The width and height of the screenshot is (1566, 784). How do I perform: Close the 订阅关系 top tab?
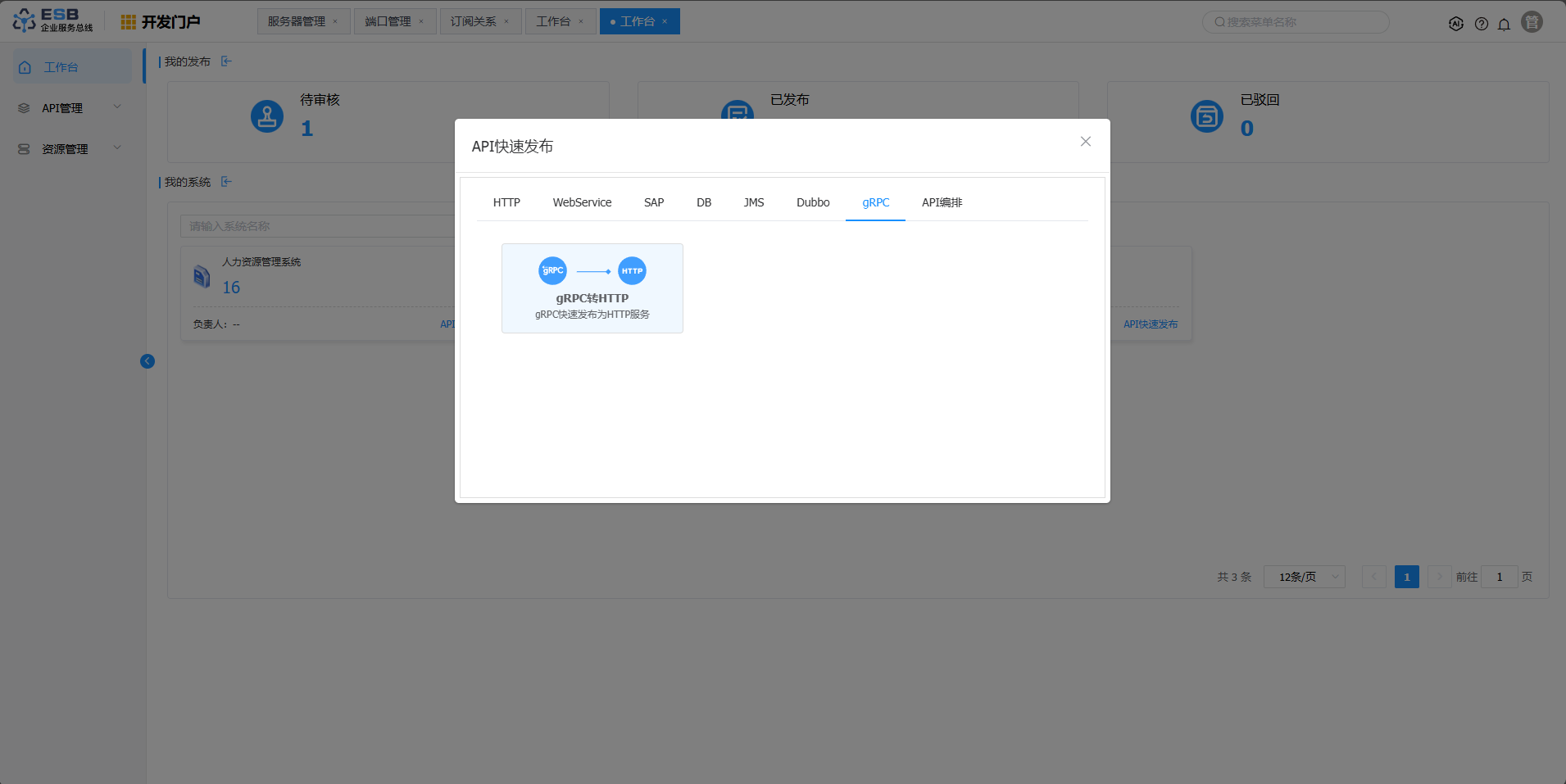click(x=506, y=21)
